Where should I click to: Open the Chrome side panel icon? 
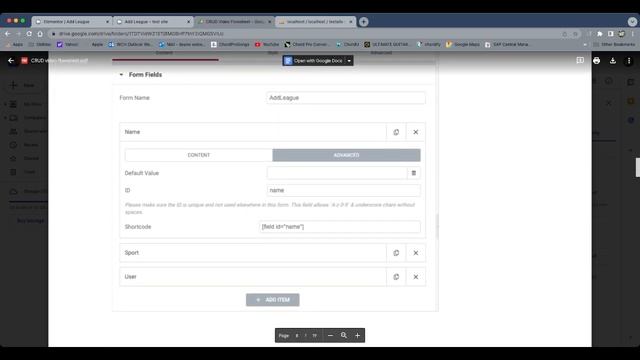tap(611, 34)
